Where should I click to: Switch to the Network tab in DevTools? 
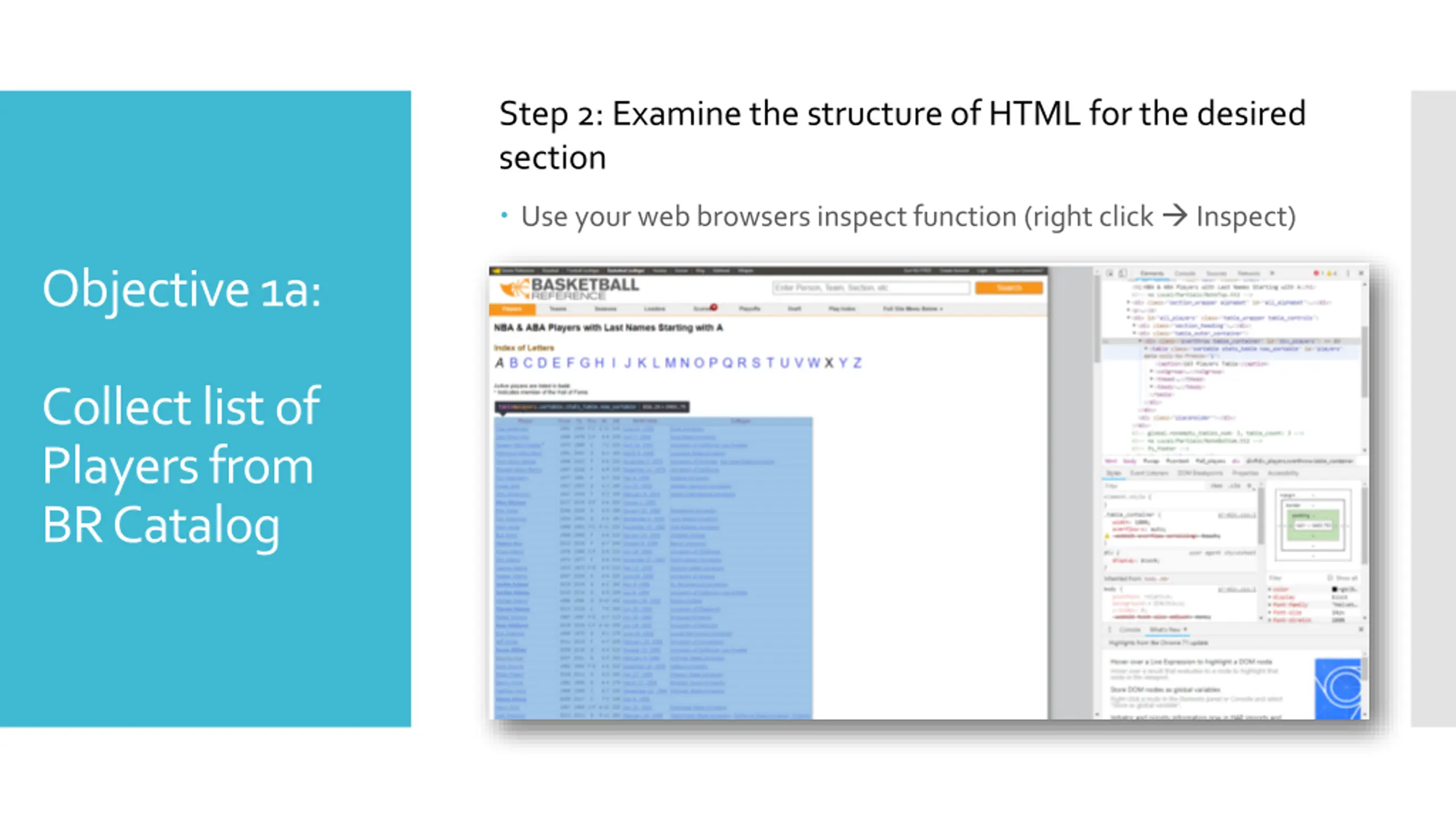click(x=1248, y=274)
